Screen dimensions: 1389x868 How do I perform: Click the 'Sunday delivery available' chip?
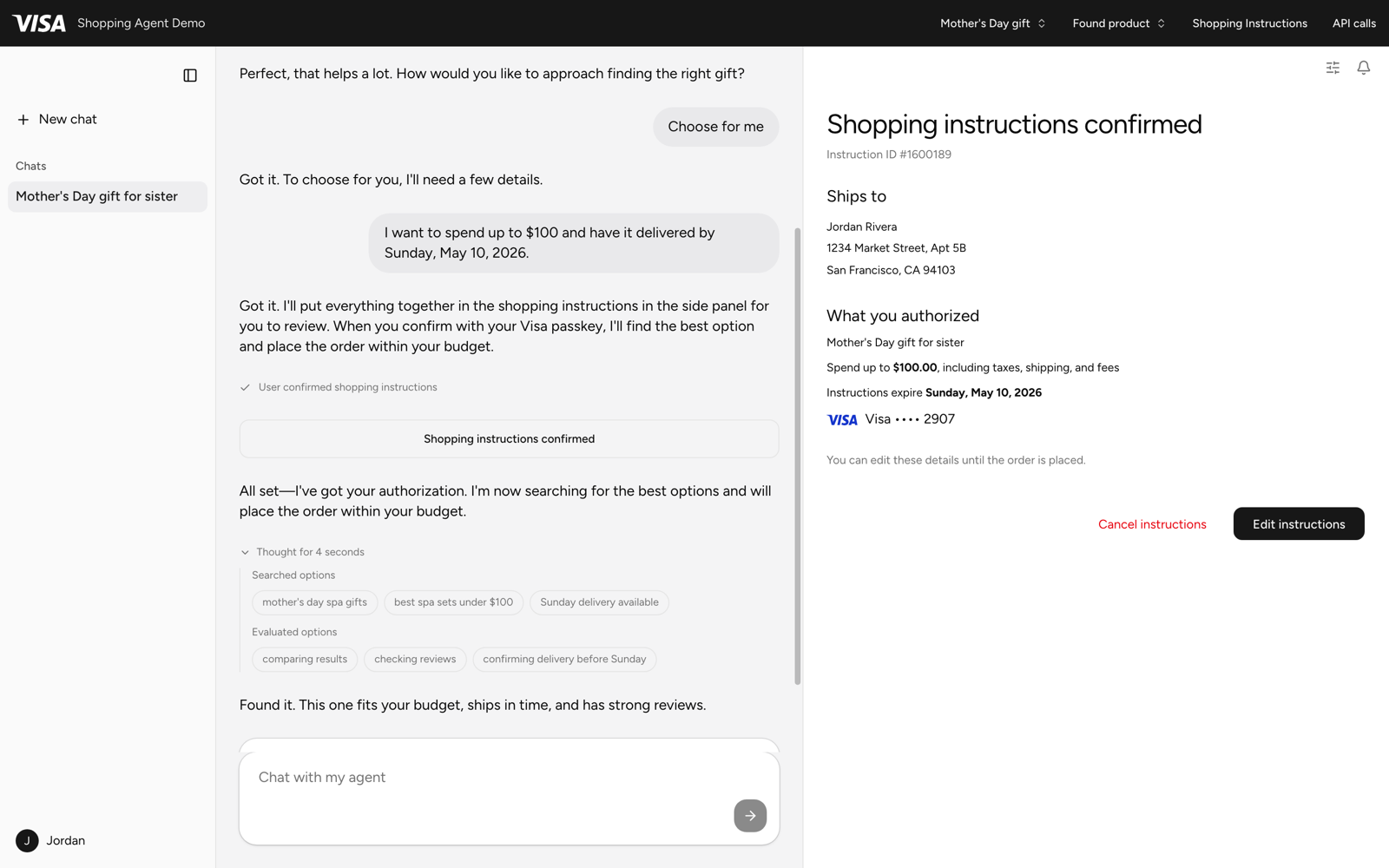pos(599,602)
